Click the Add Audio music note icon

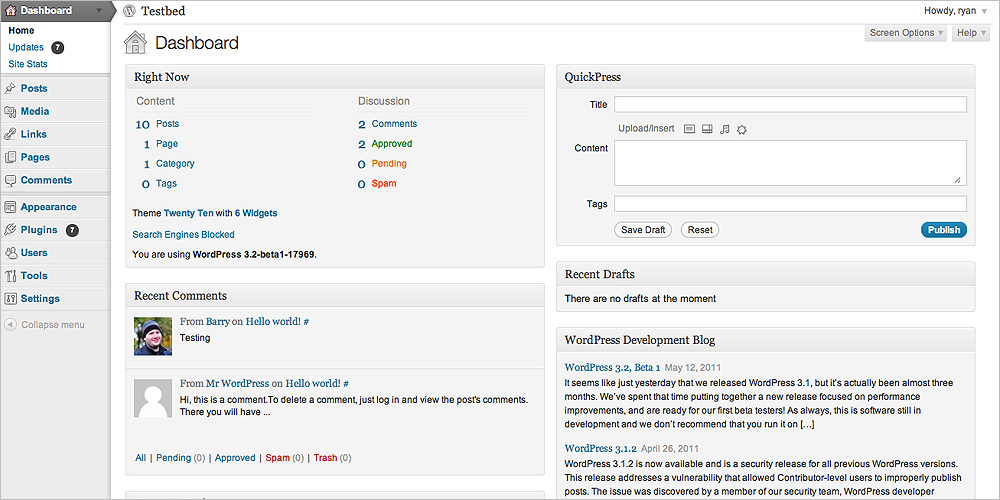(724, 129)
